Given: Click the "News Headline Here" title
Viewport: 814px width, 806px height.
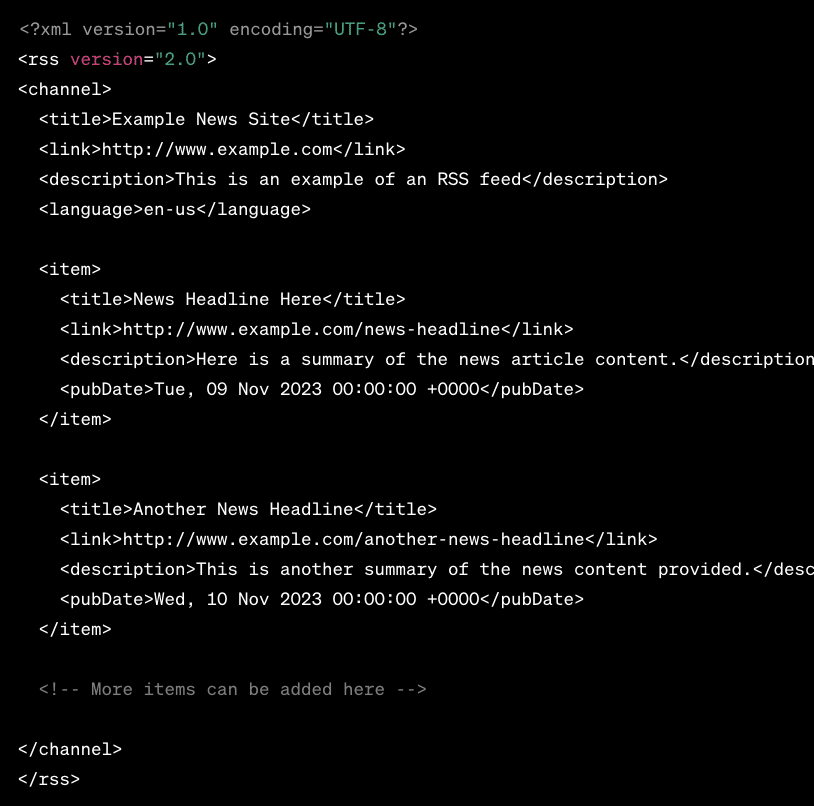Looking at the screenshot, I should [x=227, y=299].
